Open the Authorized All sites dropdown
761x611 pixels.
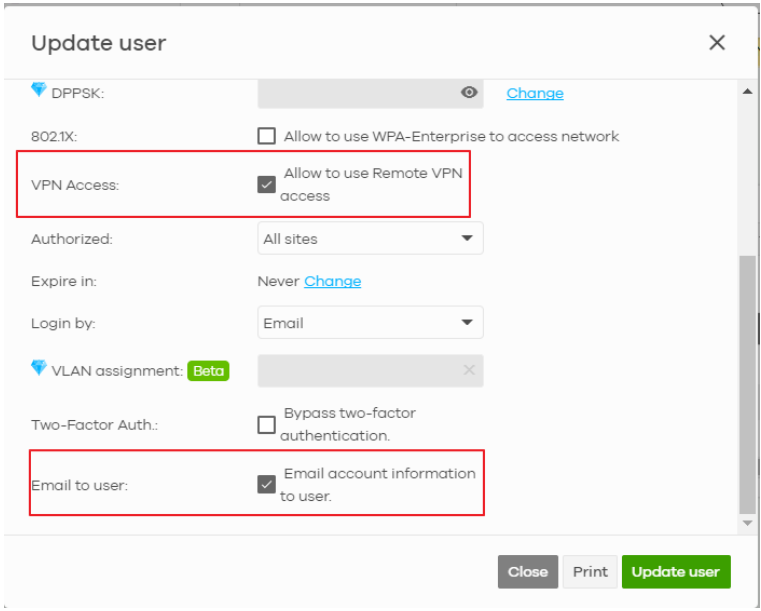(370, 239)
